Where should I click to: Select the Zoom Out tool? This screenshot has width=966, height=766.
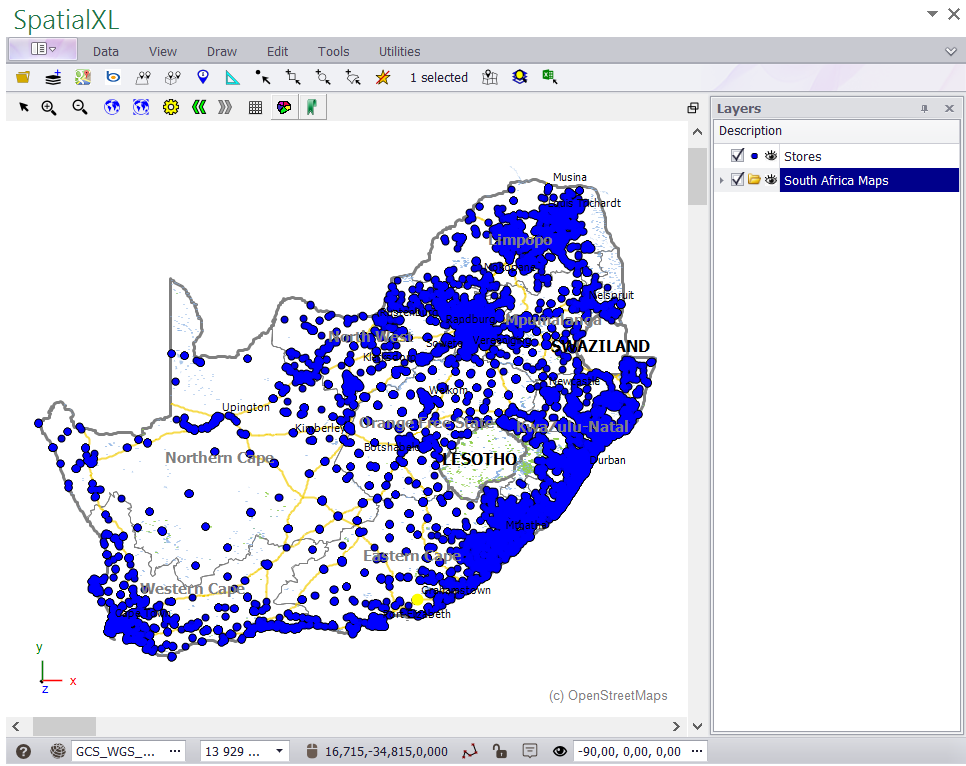point(79,107)
